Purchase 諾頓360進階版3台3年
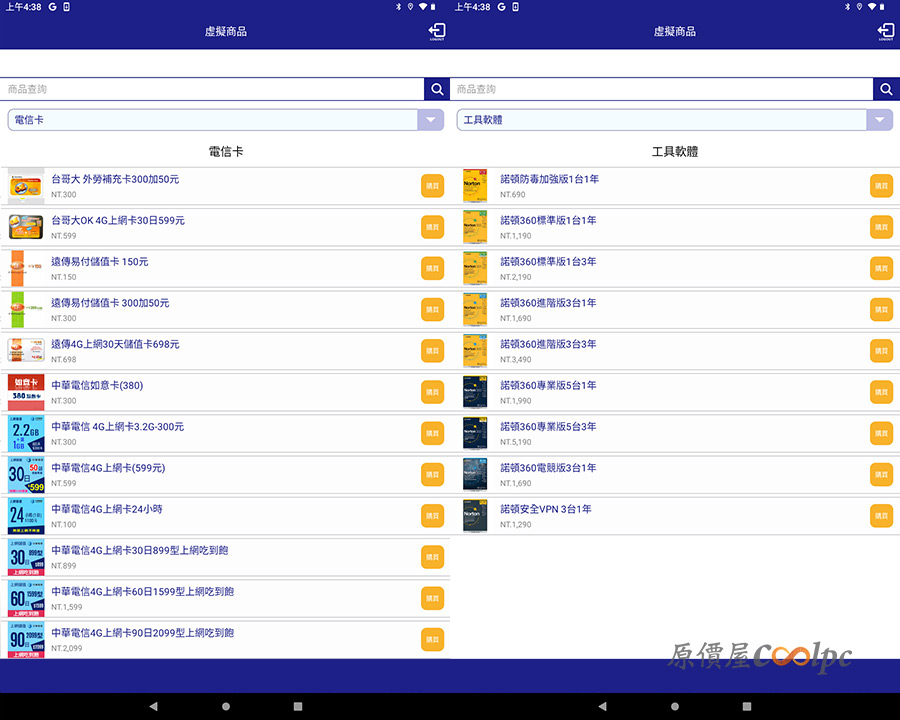 (x=881, y=351)
